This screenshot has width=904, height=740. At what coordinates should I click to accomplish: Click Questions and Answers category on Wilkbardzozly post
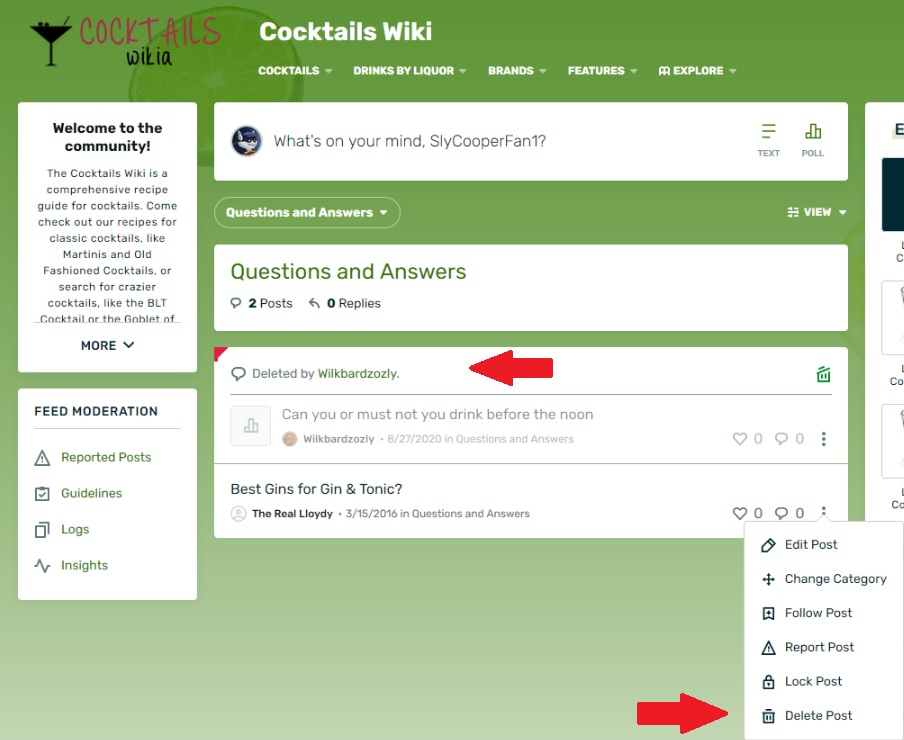tap(515, 439)
